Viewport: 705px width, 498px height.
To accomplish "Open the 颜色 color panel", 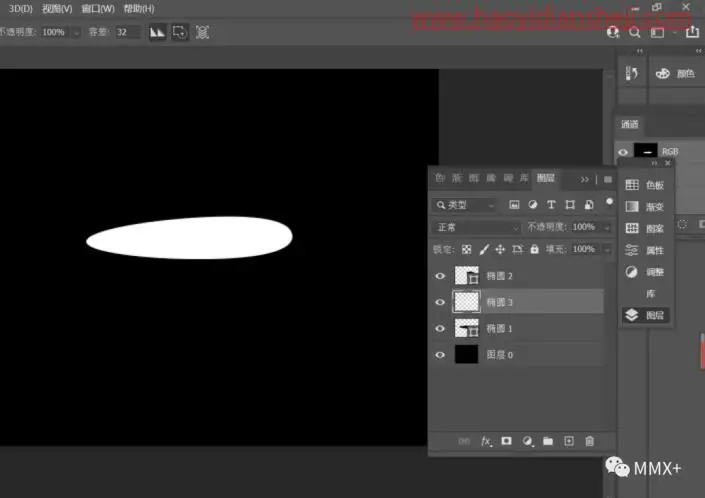I will pos(675,73).
